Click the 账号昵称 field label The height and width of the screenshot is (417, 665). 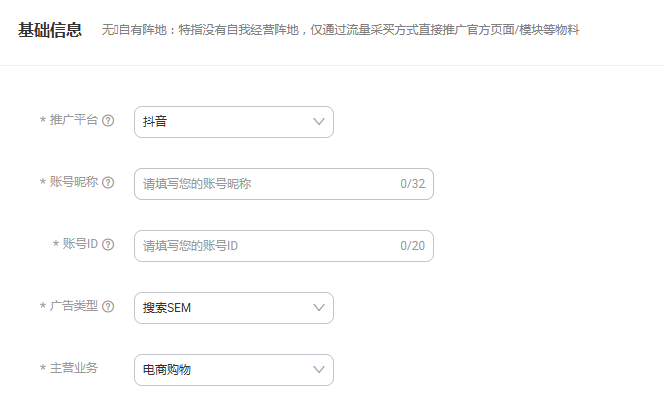[74, 182]
